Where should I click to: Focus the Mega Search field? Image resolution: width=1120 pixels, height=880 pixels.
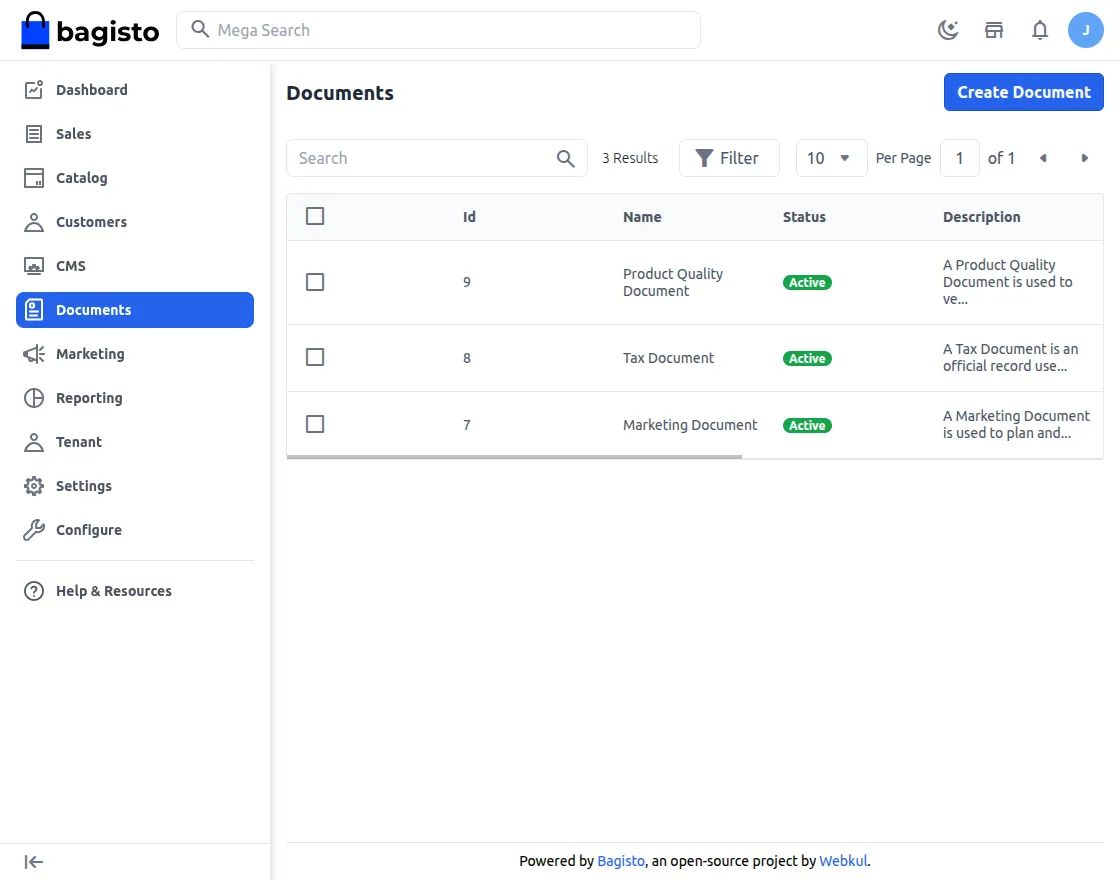point(439,30)
